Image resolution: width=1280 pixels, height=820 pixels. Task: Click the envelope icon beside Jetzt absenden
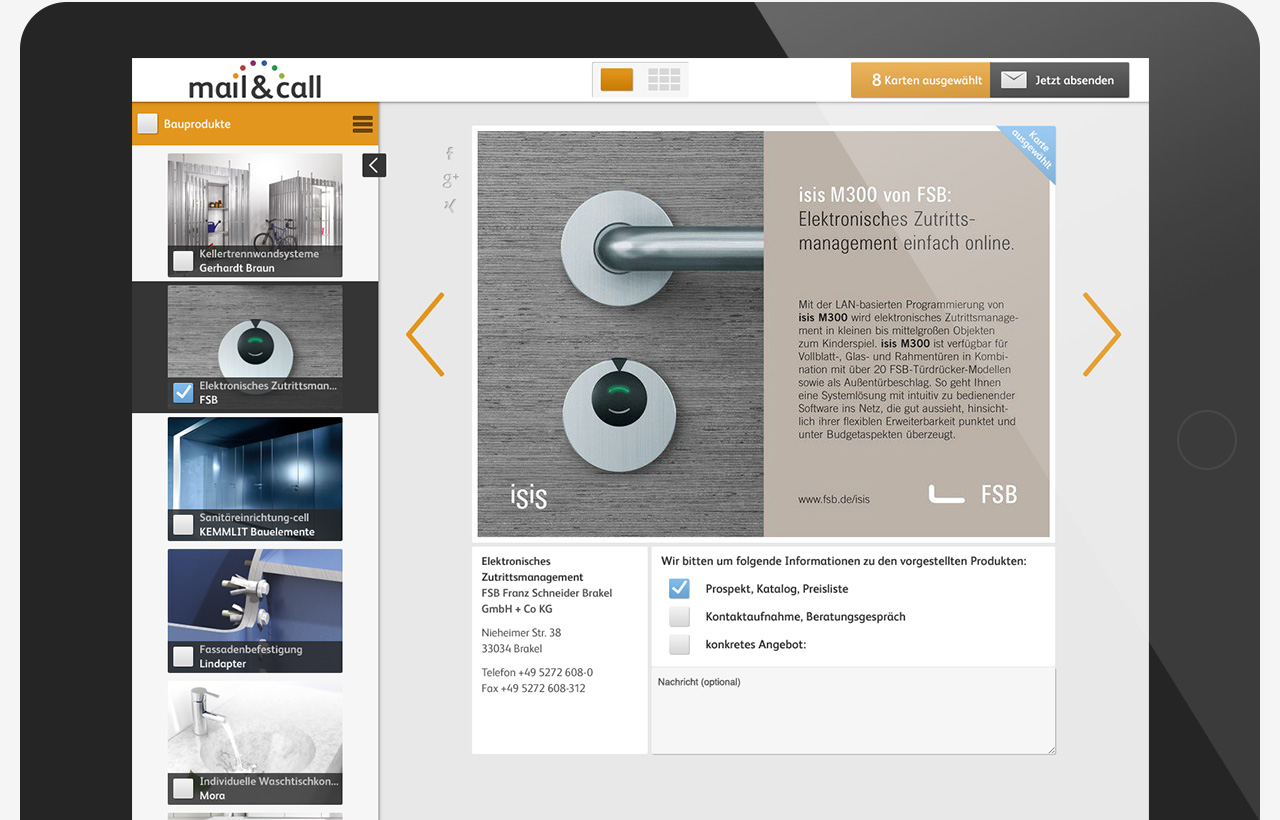click(1014, 80)
